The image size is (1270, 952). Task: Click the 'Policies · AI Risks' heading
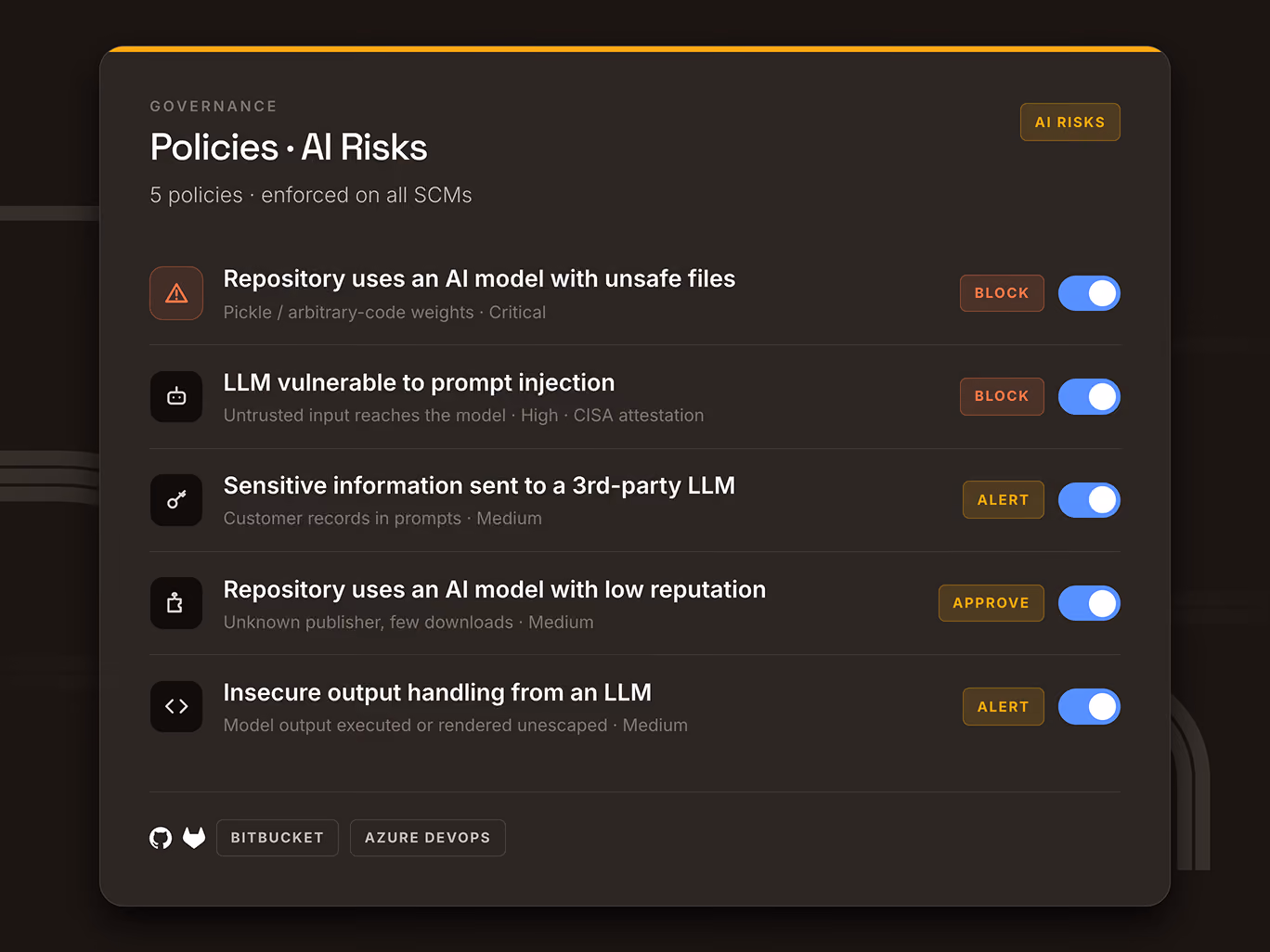289,148
